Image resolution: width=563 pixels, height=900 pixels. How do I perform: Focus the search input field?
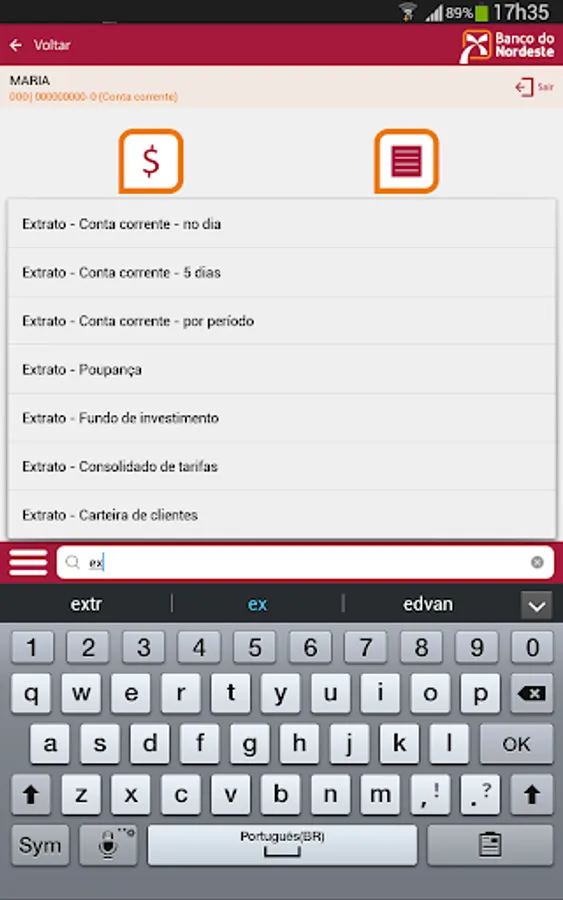(x=305, y=562)
